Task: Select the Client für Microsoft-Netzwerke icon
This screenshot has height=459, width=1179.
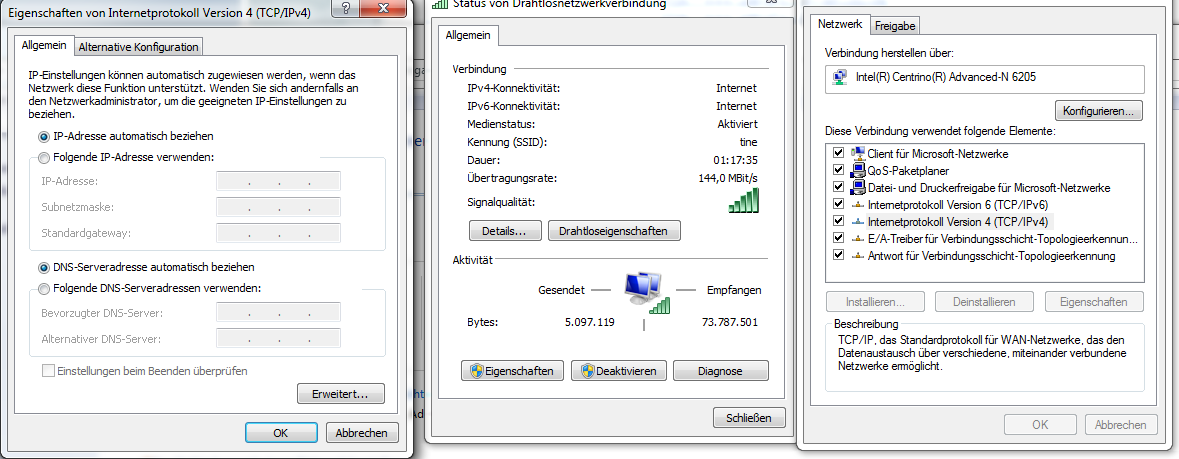Action: click(x=857, y=153)
